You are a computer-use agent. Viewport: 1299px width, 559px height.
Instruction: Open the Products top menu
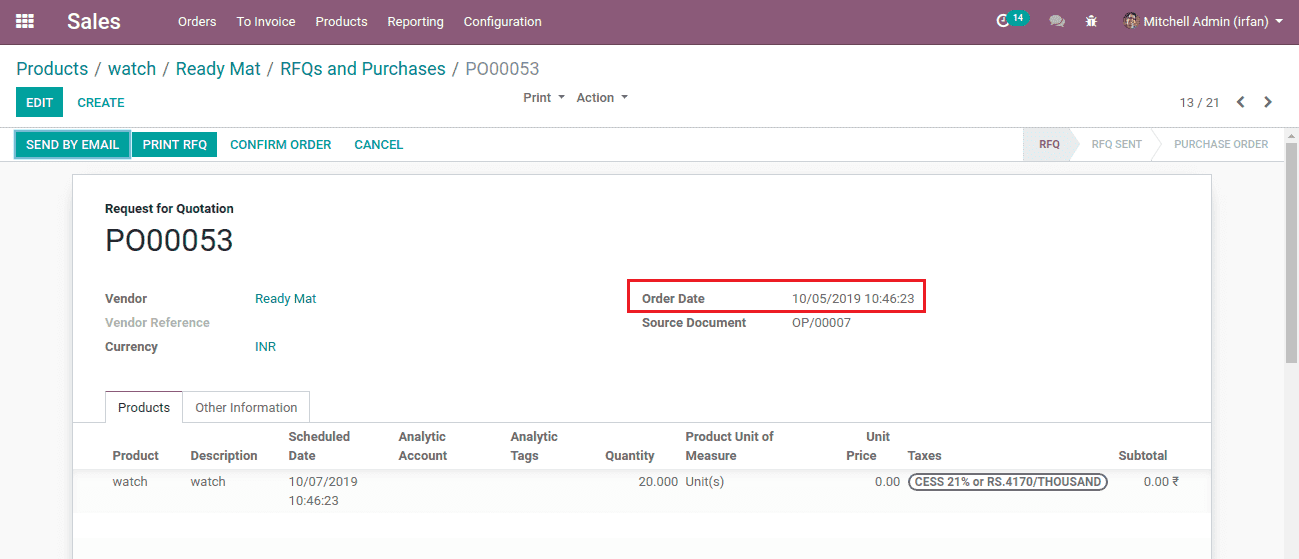341,21
